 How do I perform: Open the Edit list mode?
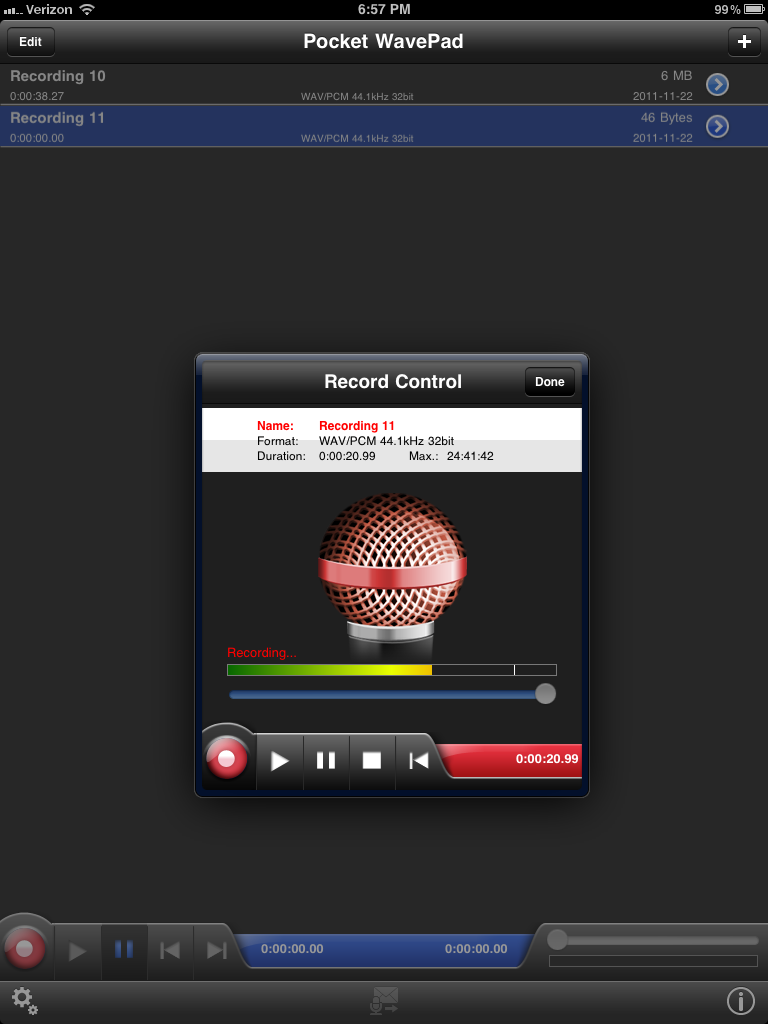point(31,42)
